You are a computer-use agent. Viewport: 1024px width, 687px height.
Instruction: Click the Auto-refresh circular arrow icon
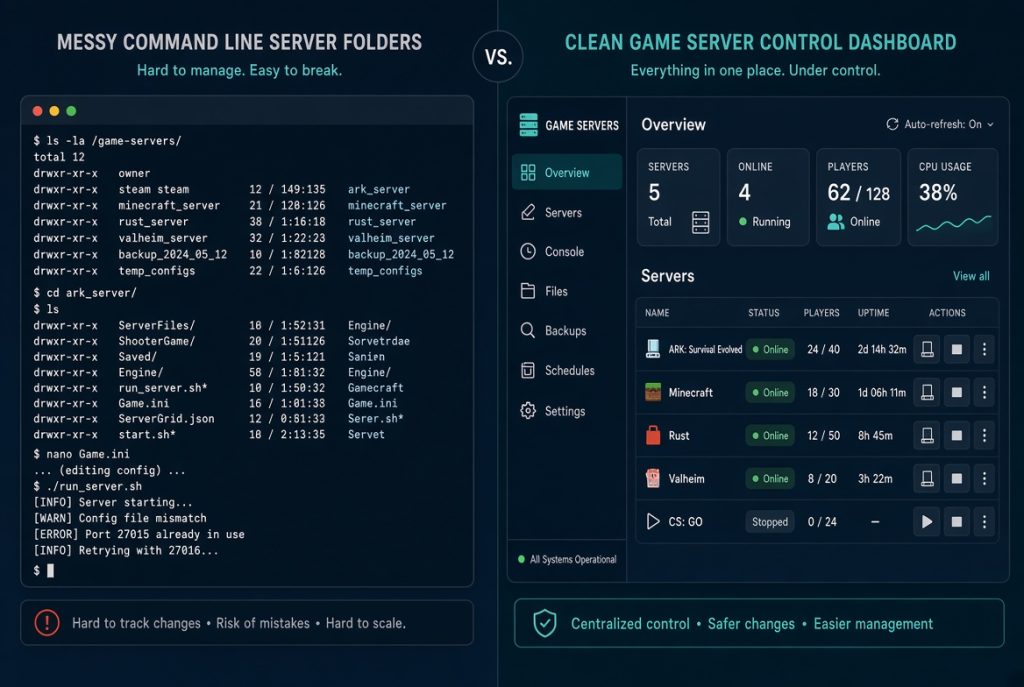[x=892, y=124]
